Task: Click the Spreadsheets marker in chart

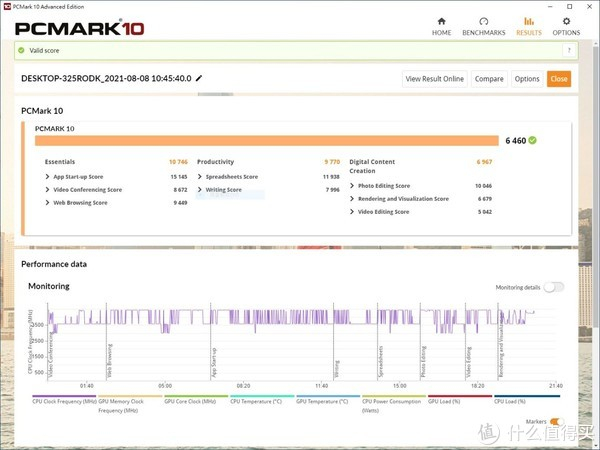Action: [380, 362]
